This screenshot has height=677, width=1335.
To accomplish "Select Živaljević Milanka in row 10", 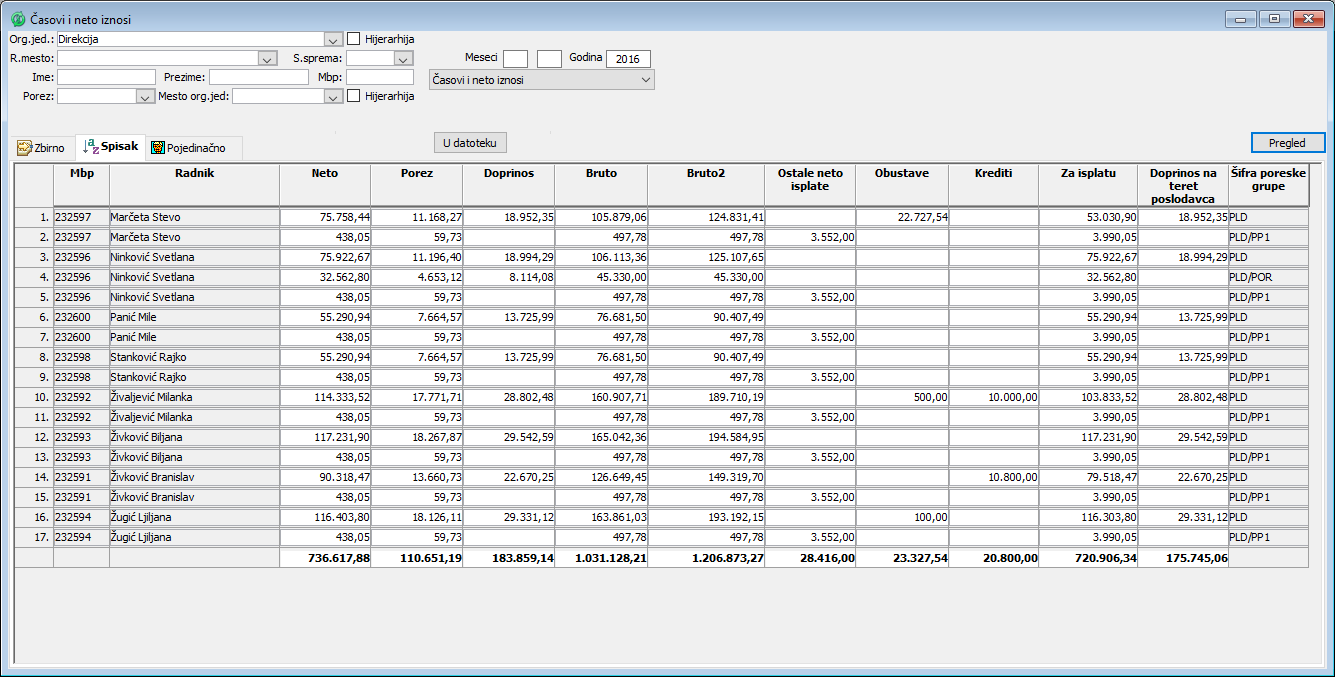I will coord(195,397).
